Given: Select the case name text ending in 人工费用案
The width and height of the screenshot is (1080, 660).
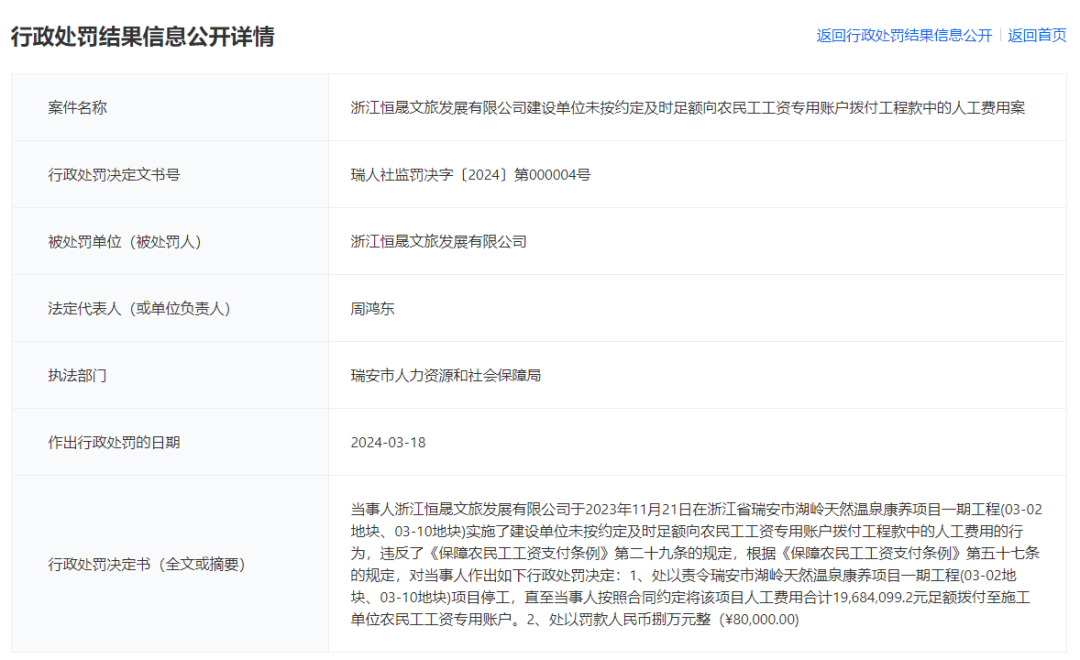Looking at the screenshot, I should [687, 107].
